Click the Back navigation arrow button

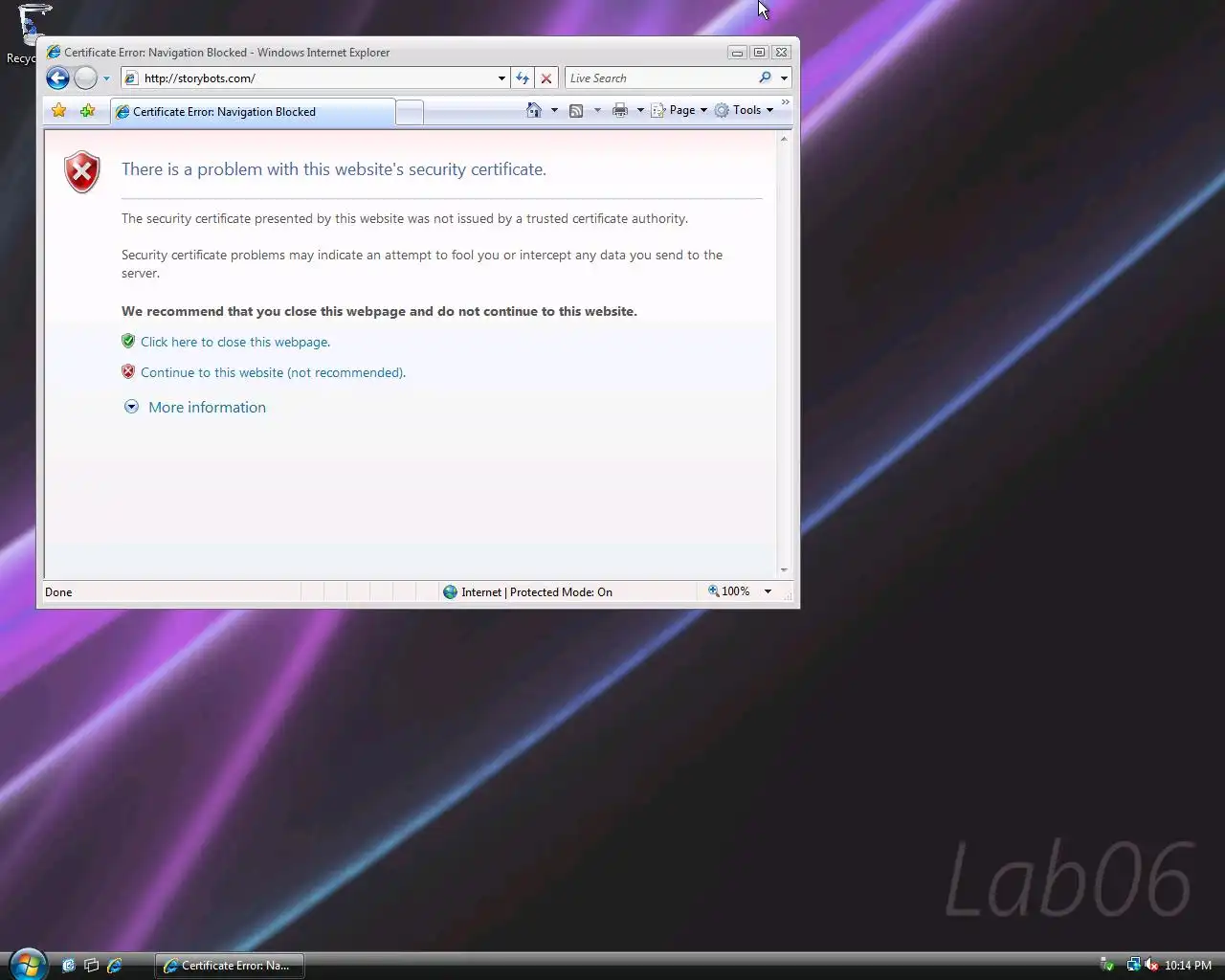(57, 78)
